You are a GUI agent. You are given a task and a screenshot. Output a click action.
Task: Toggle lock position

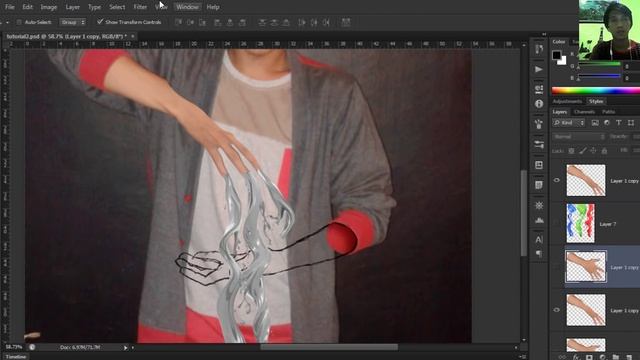[593, 151]
